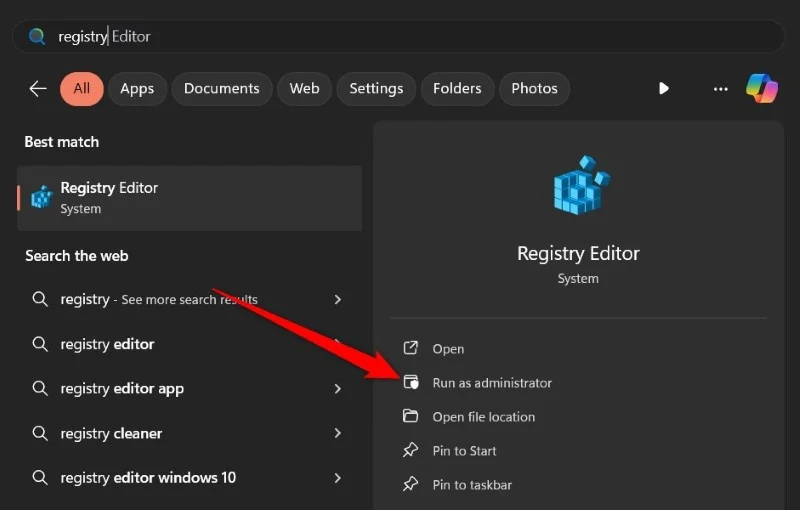This screenshot has width=800, height=510.
Task: Select 'registry editor windows 10' web suggestion
Action: (x=189, y=478)
